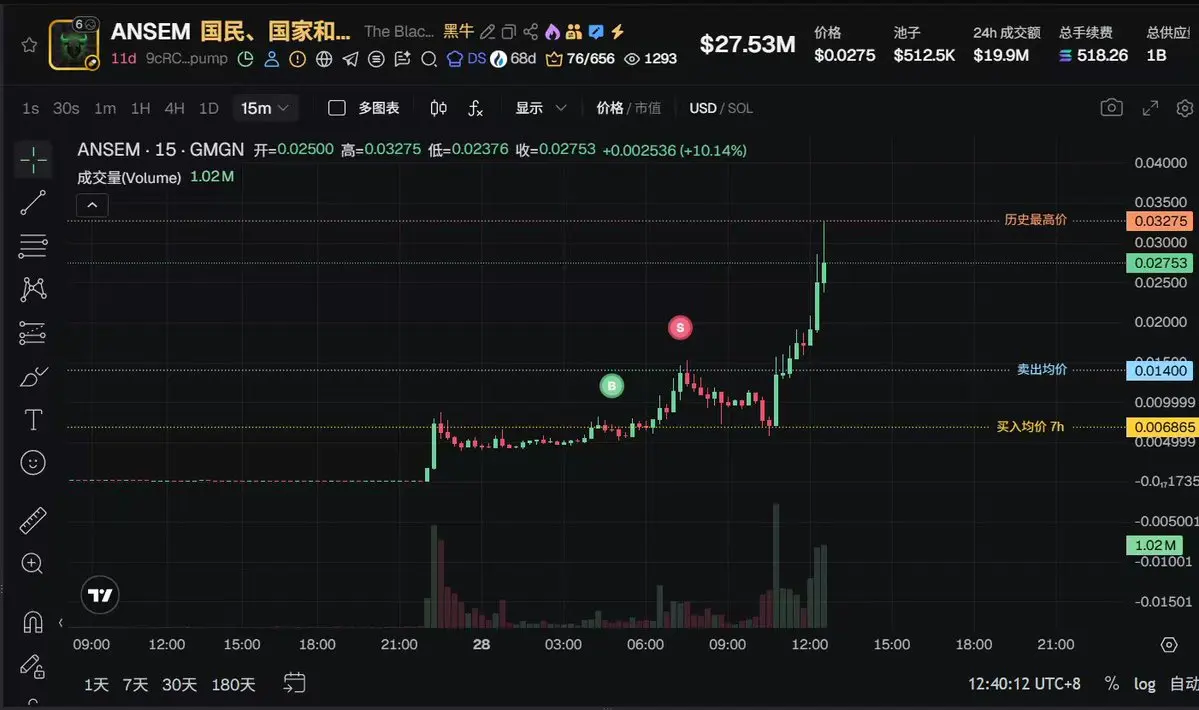Edit token note with pencil icon
The height and width of the screenshot is (710, 1199).
click(x=487, y=31)
